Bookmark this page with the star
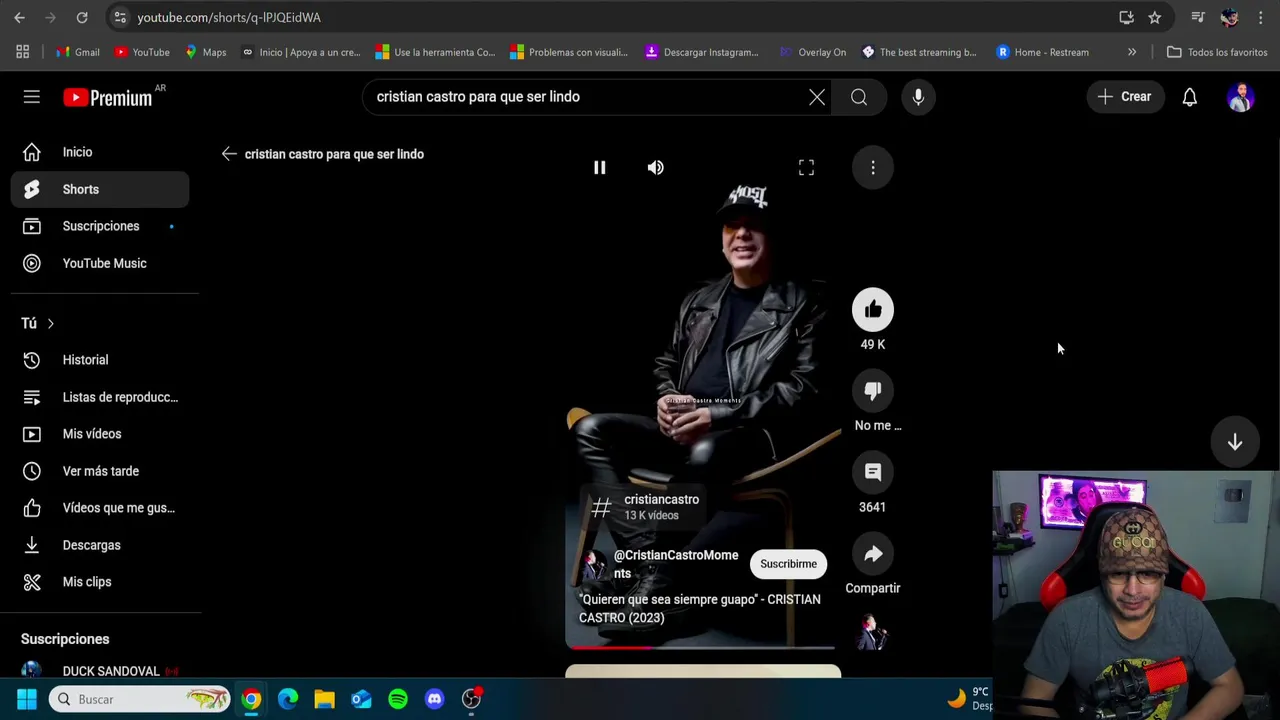 coord(1155,18)
